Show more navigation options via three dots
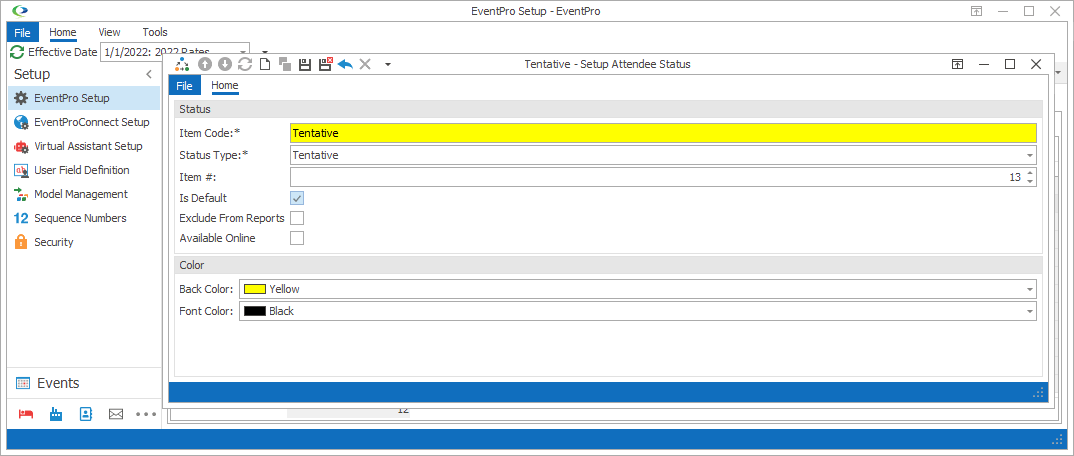This screenshot has width=1074, height=456. click(x=146, y=414)
